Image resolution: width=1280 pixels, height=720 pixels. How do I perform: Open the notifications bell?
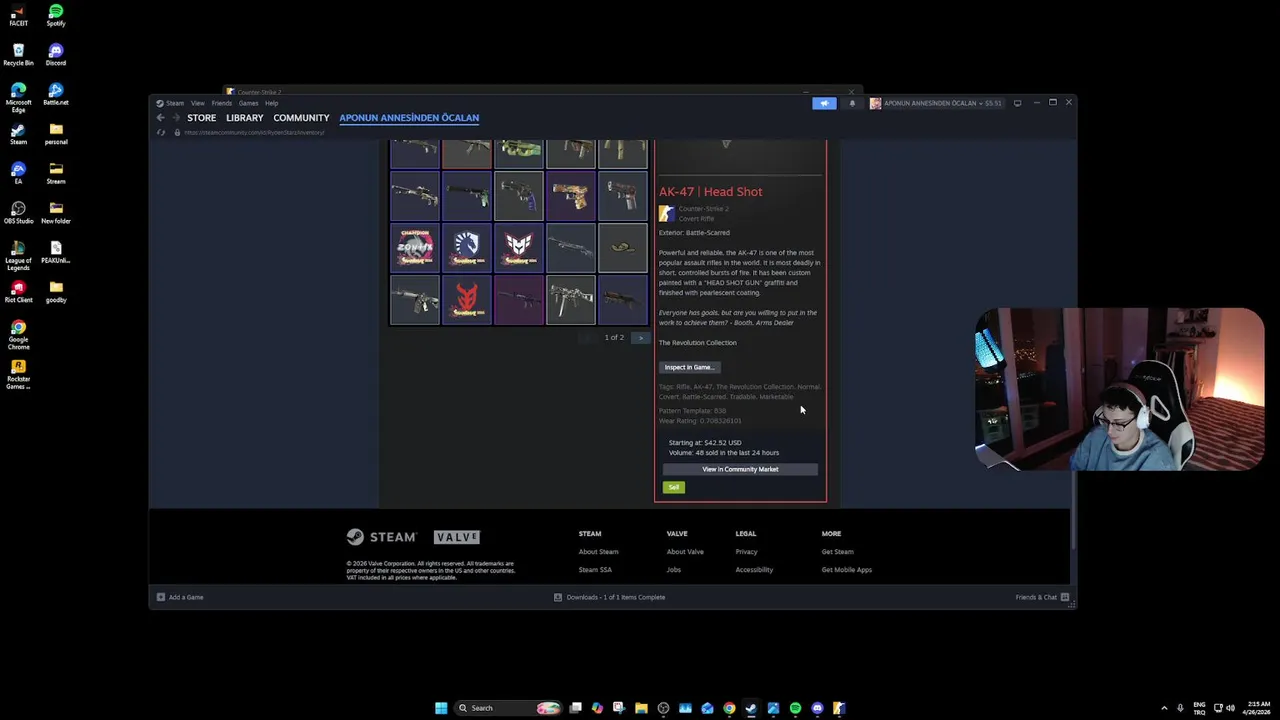pyautogui.click(x=852, y=103)
